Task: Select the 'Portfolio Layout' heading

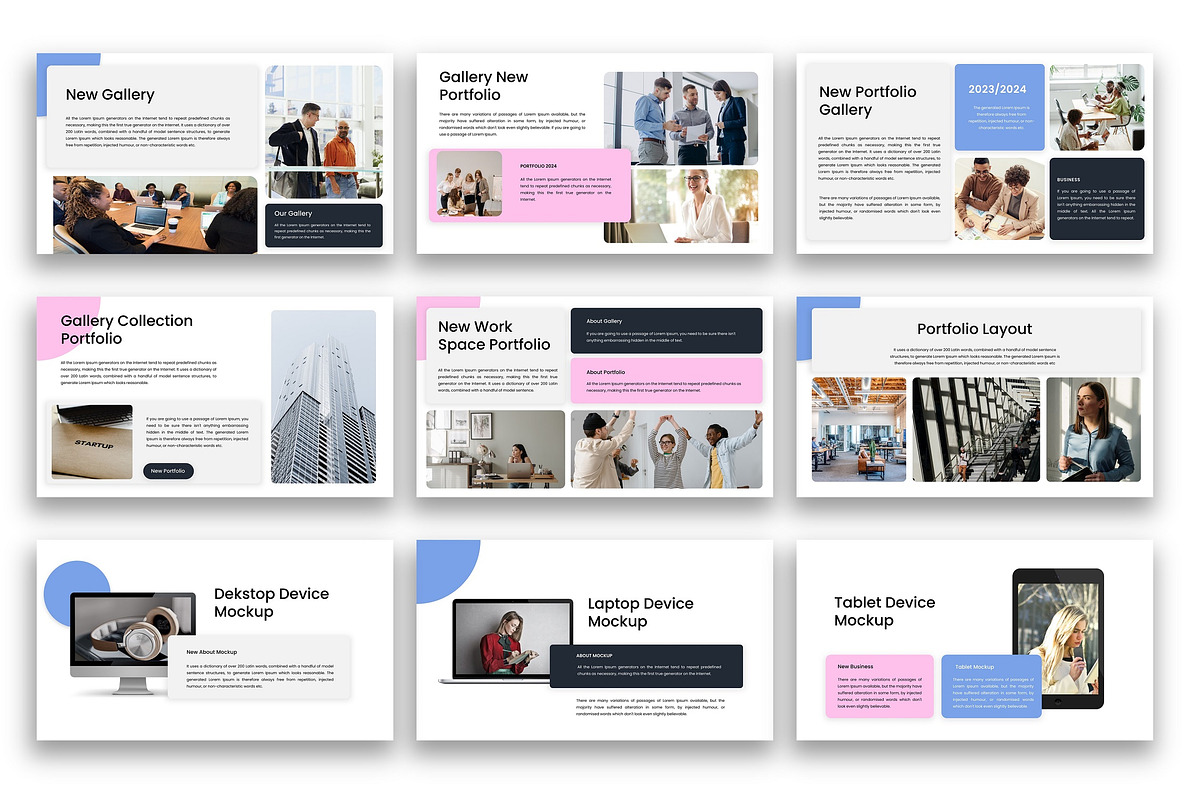Action: pyautogui.click(x=975, y=329)
